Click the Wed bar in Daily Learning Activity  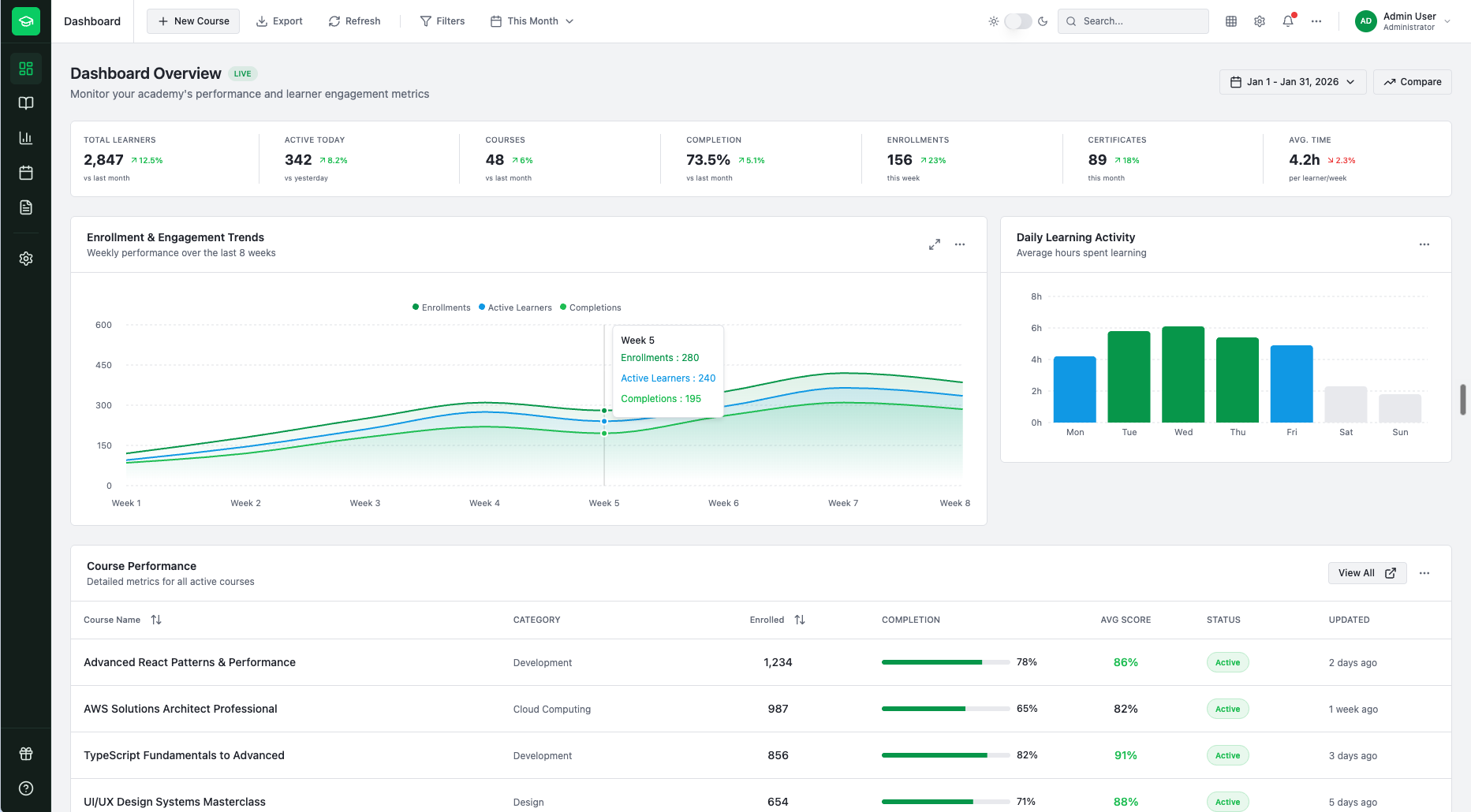[1183, 374]
